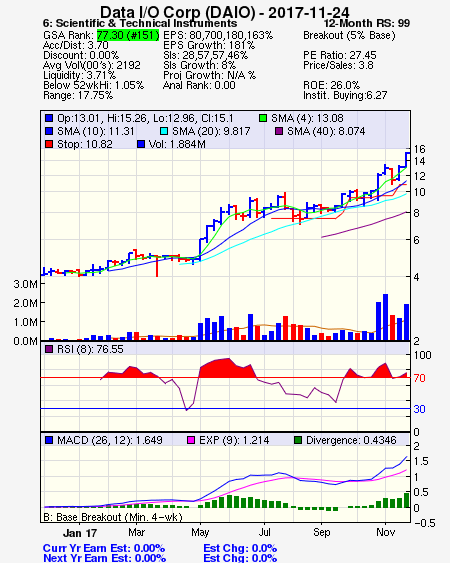Click the green SMA (4) legend swatch
This screenshot has width=450, height=563.
[263, 118]
